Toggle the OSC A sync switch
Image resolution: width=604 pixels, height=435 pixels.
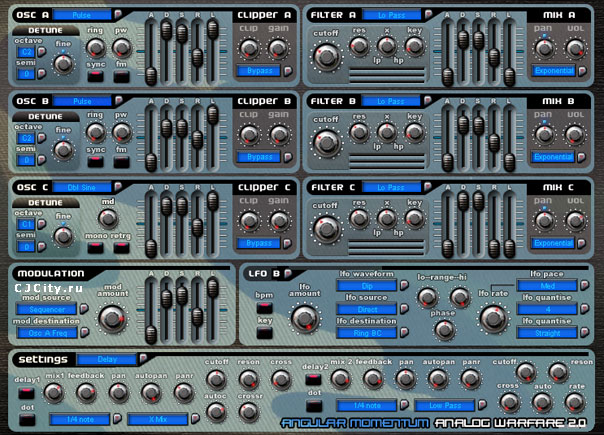(x=95, y=76)
